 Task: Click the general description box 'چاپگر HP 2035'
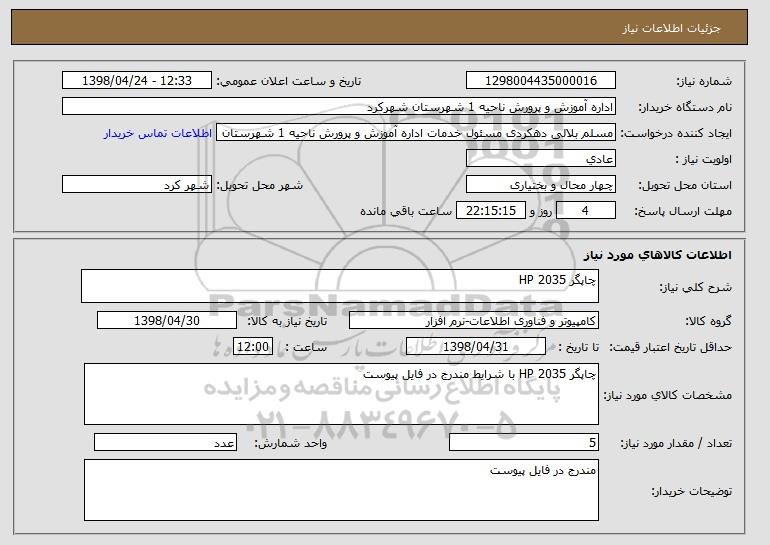pyautogui.click(x=340, y=286)
